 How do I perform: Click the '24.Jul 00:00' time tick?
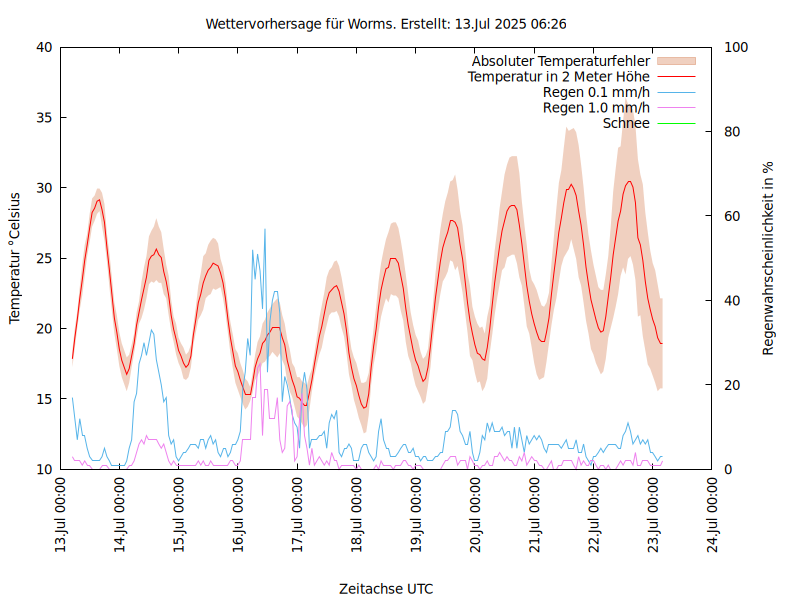[x=713, y=517]
